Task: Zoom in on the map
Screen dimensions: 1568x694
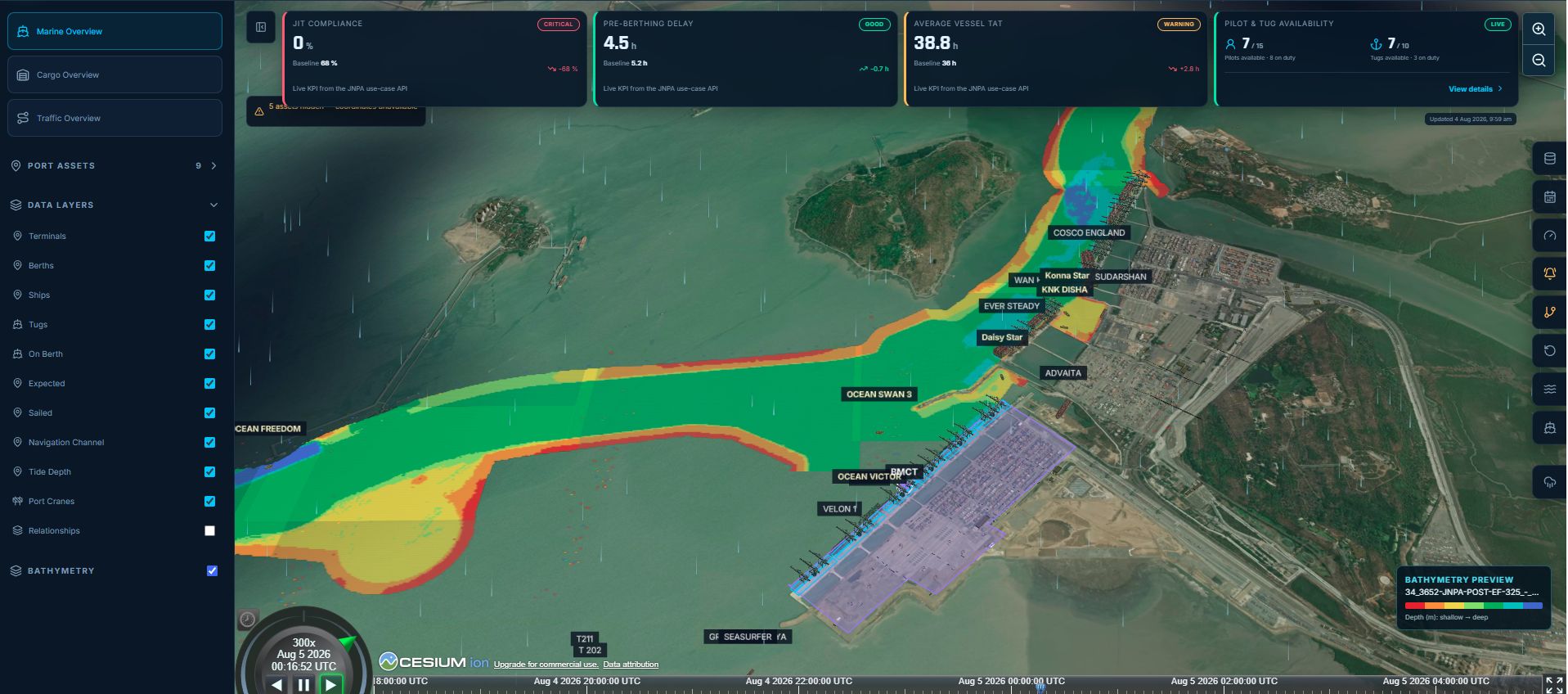Action: (1539, 29)
